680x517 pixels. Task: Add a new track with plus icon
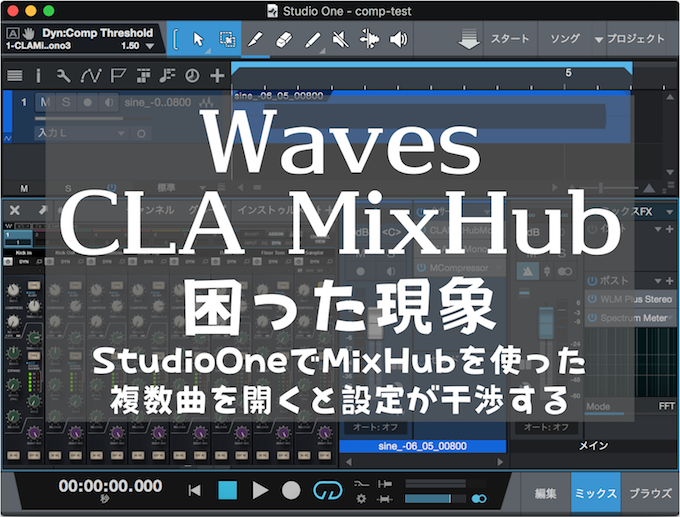tap(217, 76)
